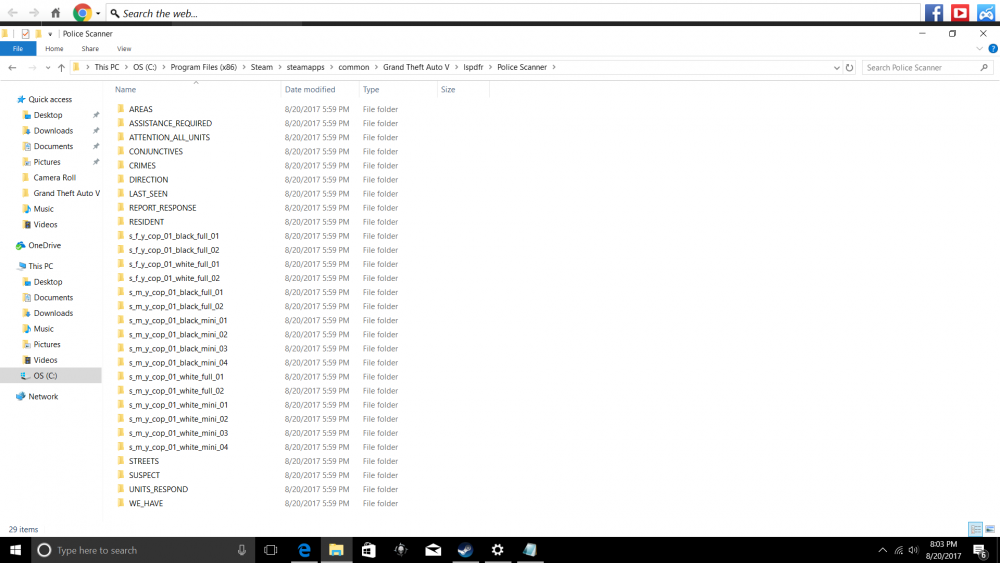Open Grand Theft Auto V in Quick access
1000x563 pixels.
click(66, 193)
